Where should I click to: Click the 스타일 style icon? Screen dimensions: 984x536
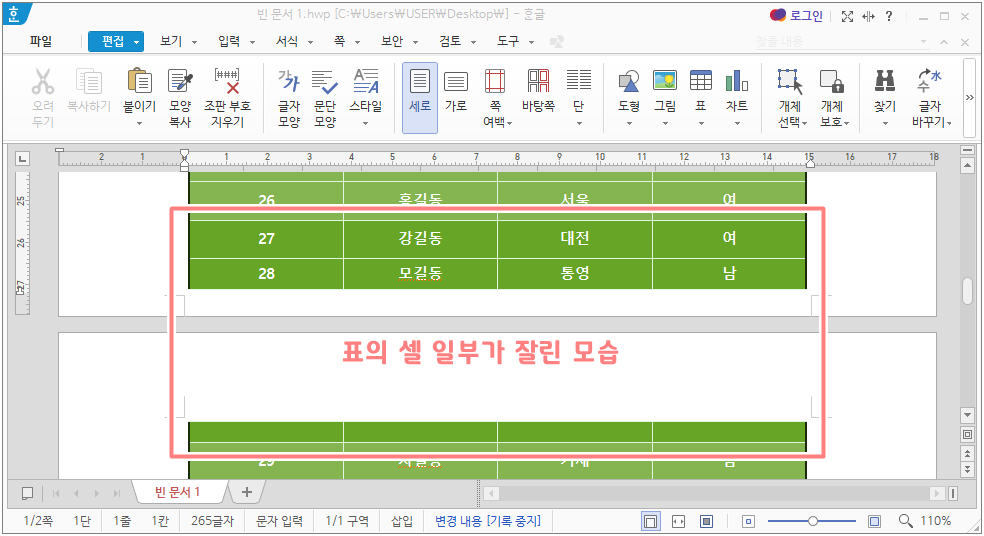coord(366,82)
